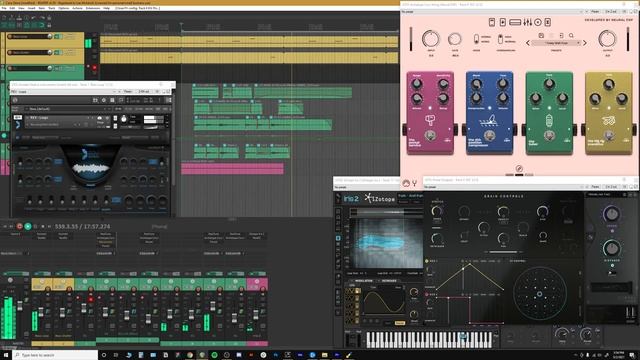Click the save preset disk icon

coord(541,36)
